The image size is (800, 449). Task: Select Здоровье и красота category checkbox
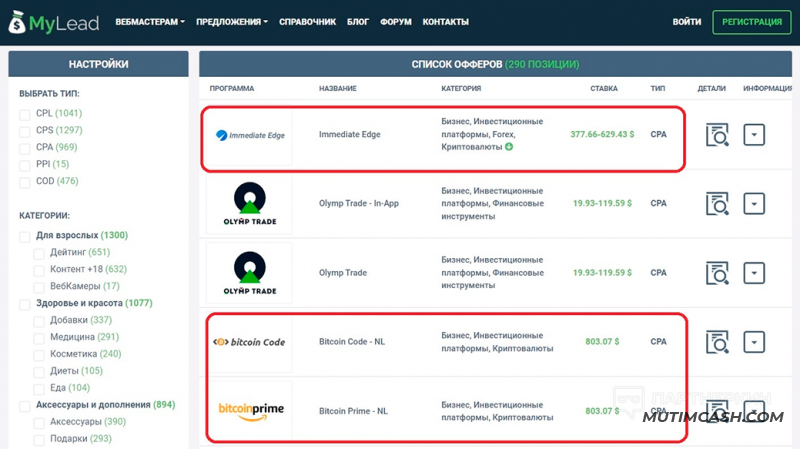tap(24, 304)
